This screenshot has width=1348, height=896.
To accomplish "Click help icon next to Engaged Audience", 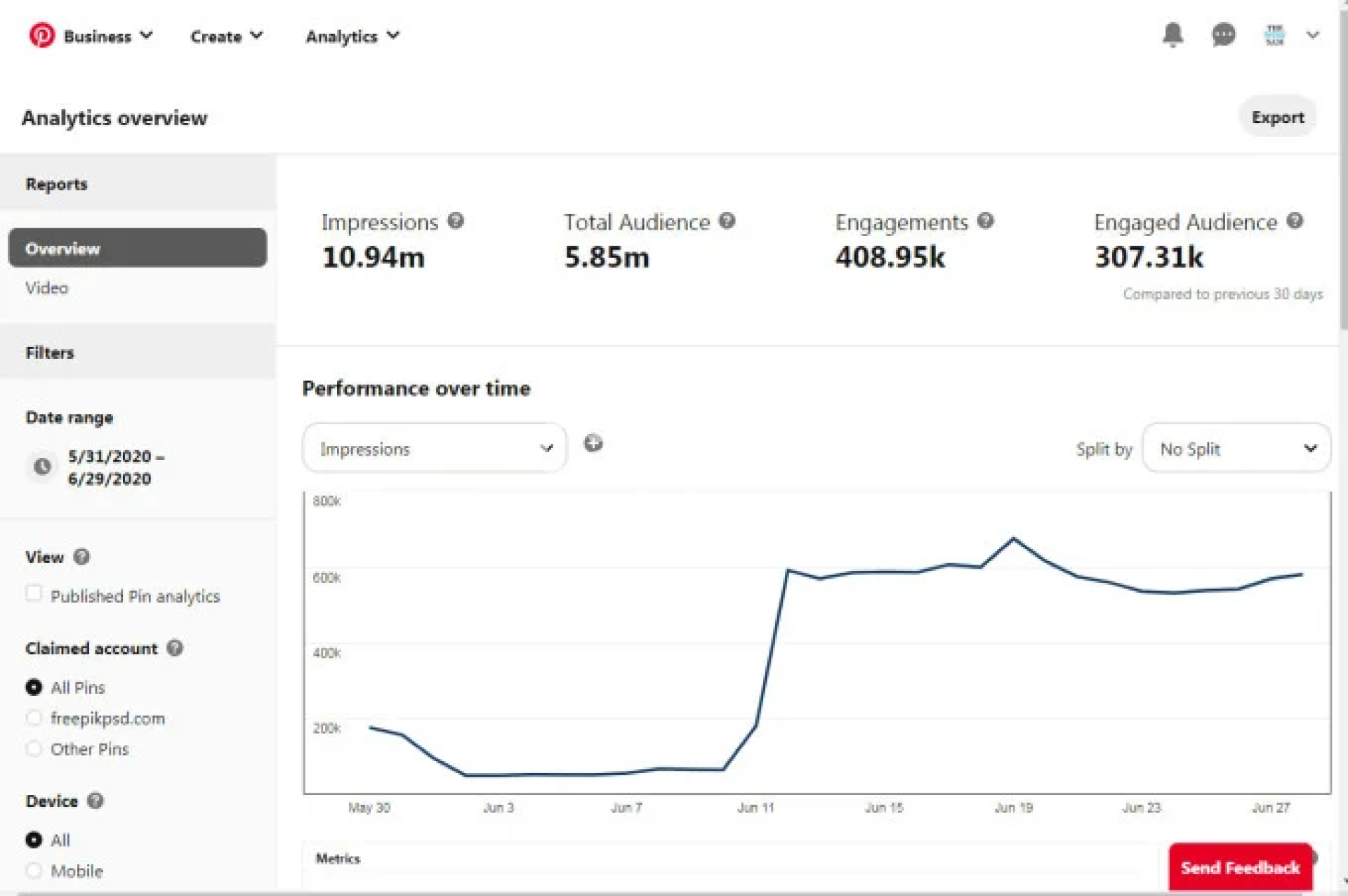I will click(x=1295, y=221).
